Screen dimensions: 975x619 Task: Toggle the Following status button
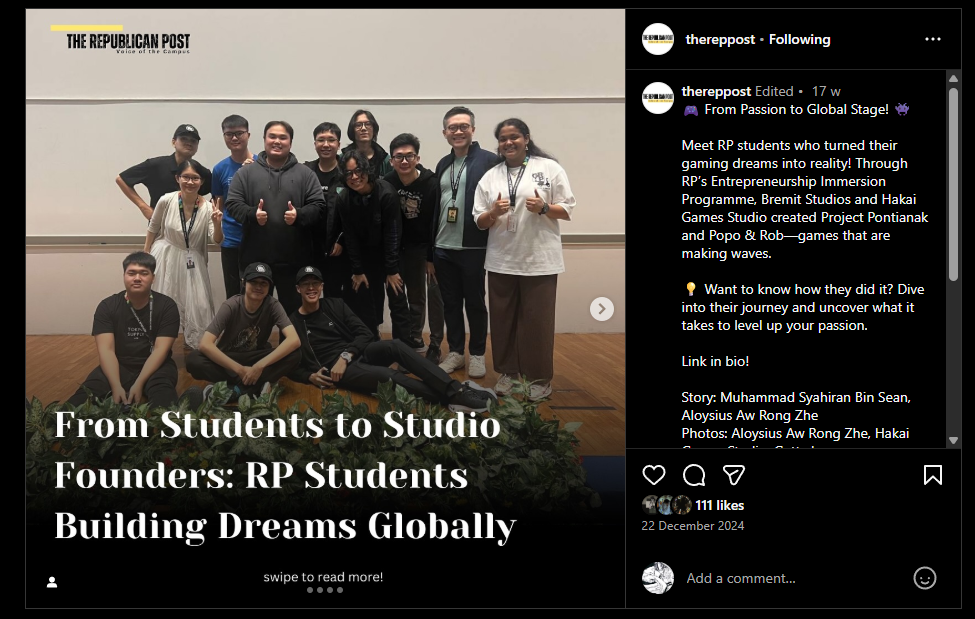click(x=800, y=39)
